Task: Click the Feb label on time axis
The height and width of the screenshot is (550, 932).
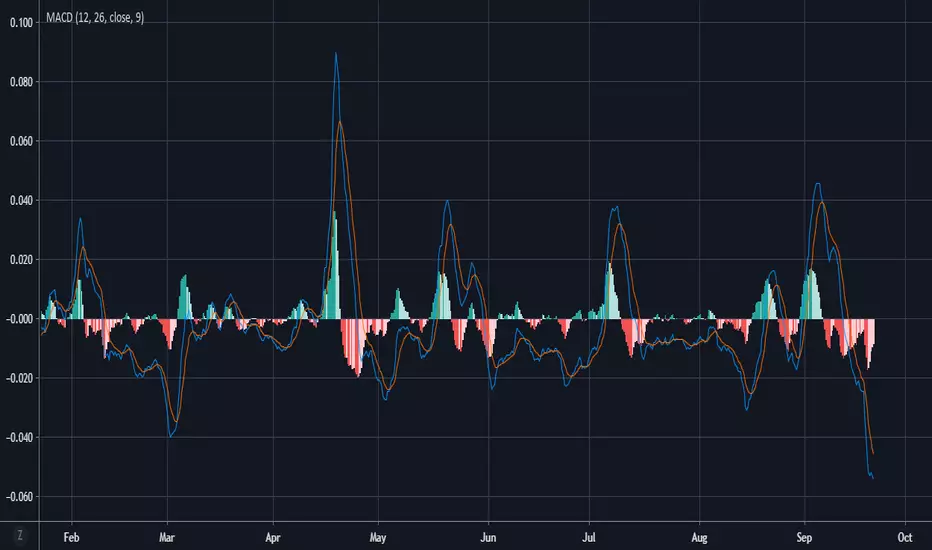Action: [x=71, y=538]
